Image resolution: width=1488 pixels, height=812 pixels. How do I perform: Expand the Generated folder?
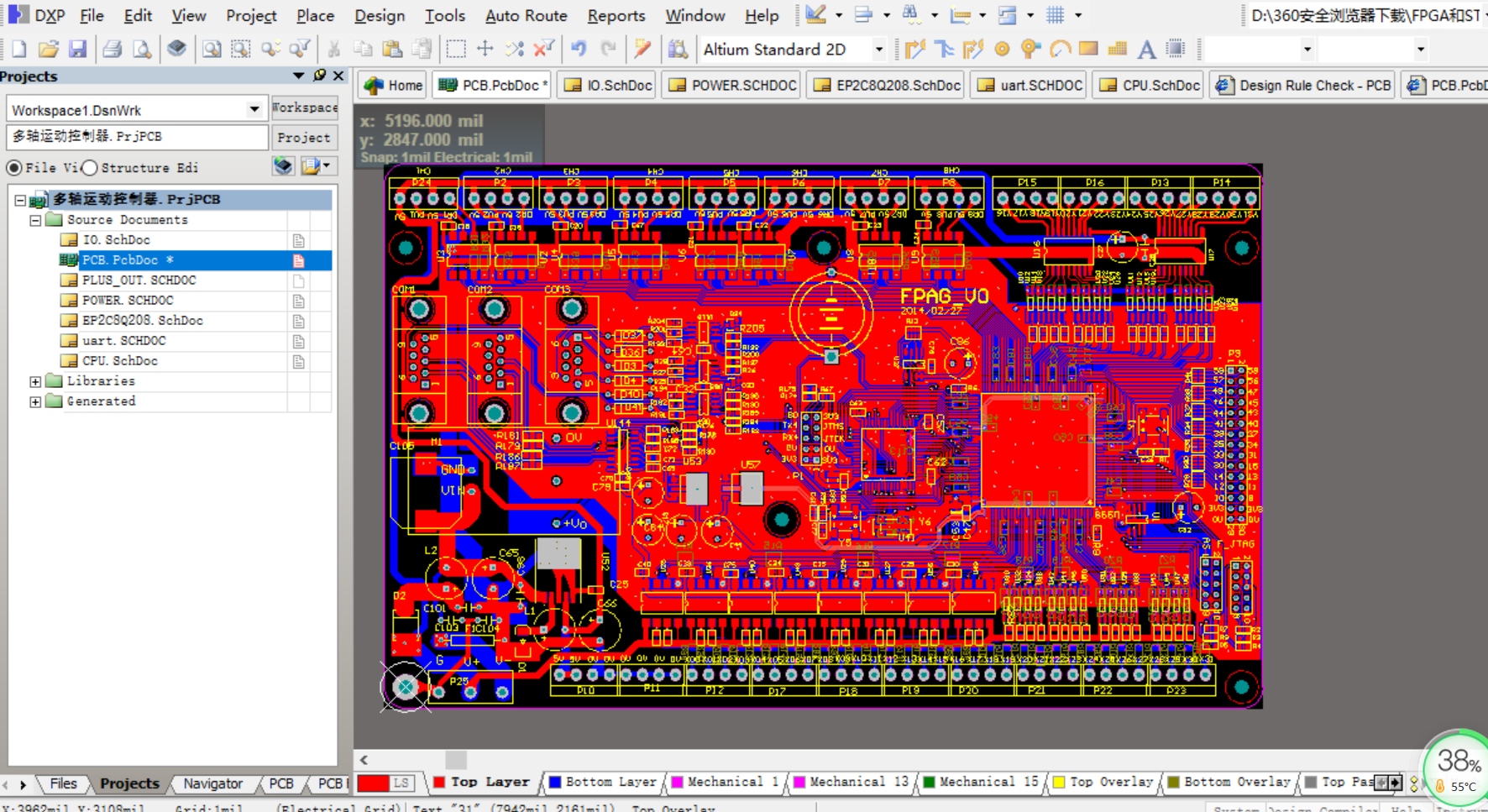tap(35, 401)
